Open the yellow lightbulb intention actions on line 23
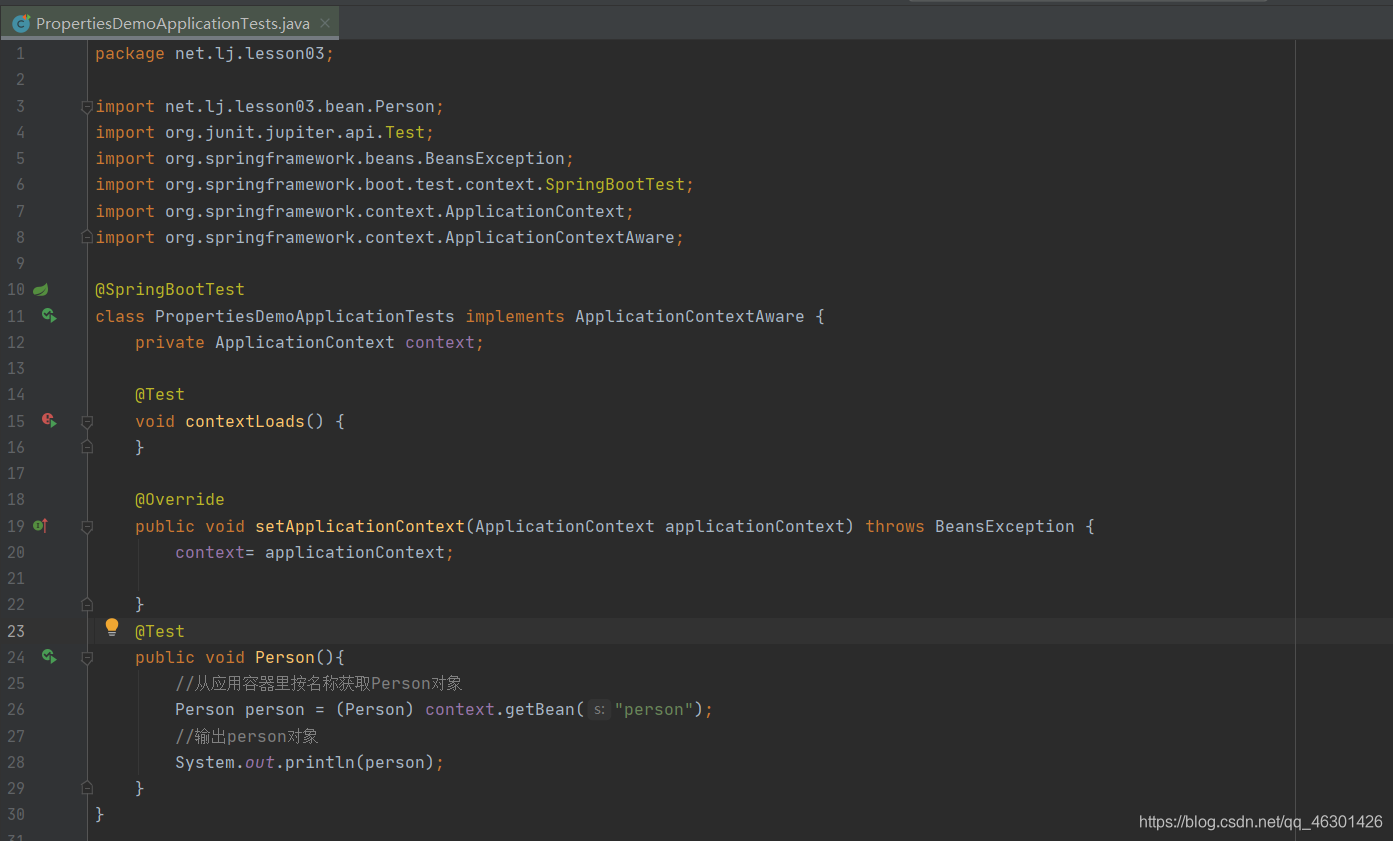Screen dimensions: 1393x841 [x=112, y=628]
